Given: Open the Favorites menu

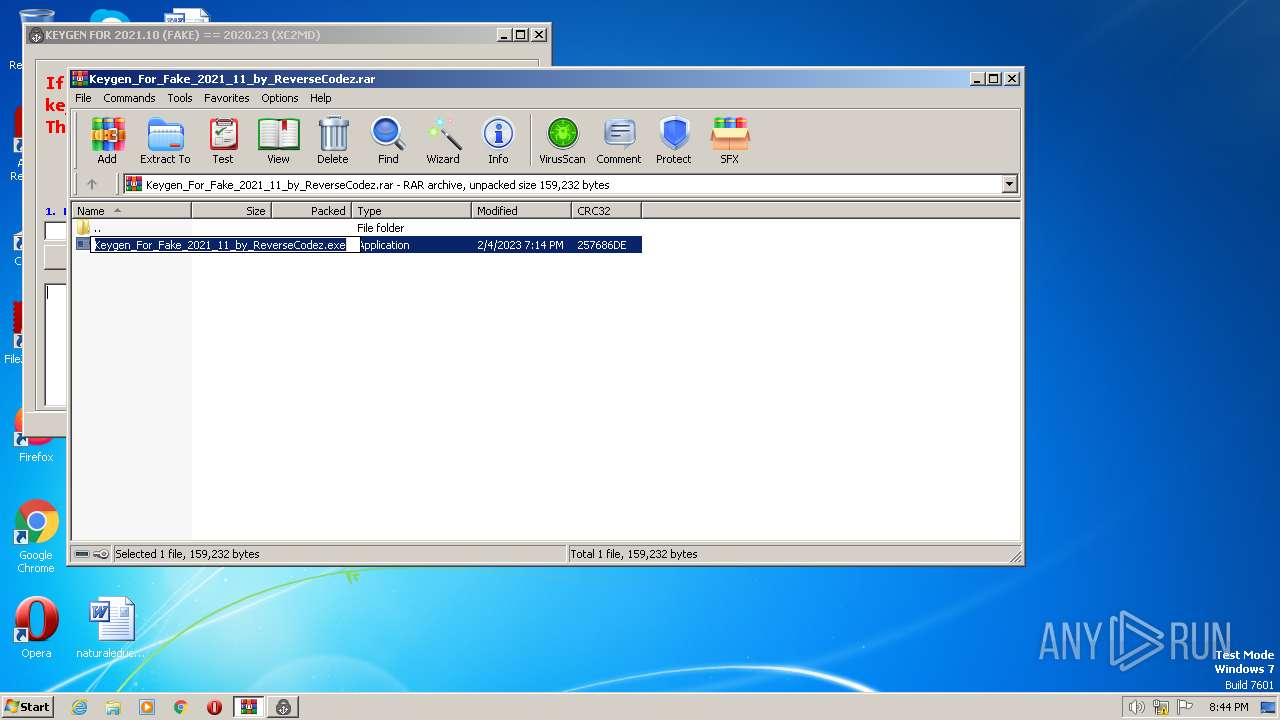Looking at the screenshot, I should coord(227,98).
